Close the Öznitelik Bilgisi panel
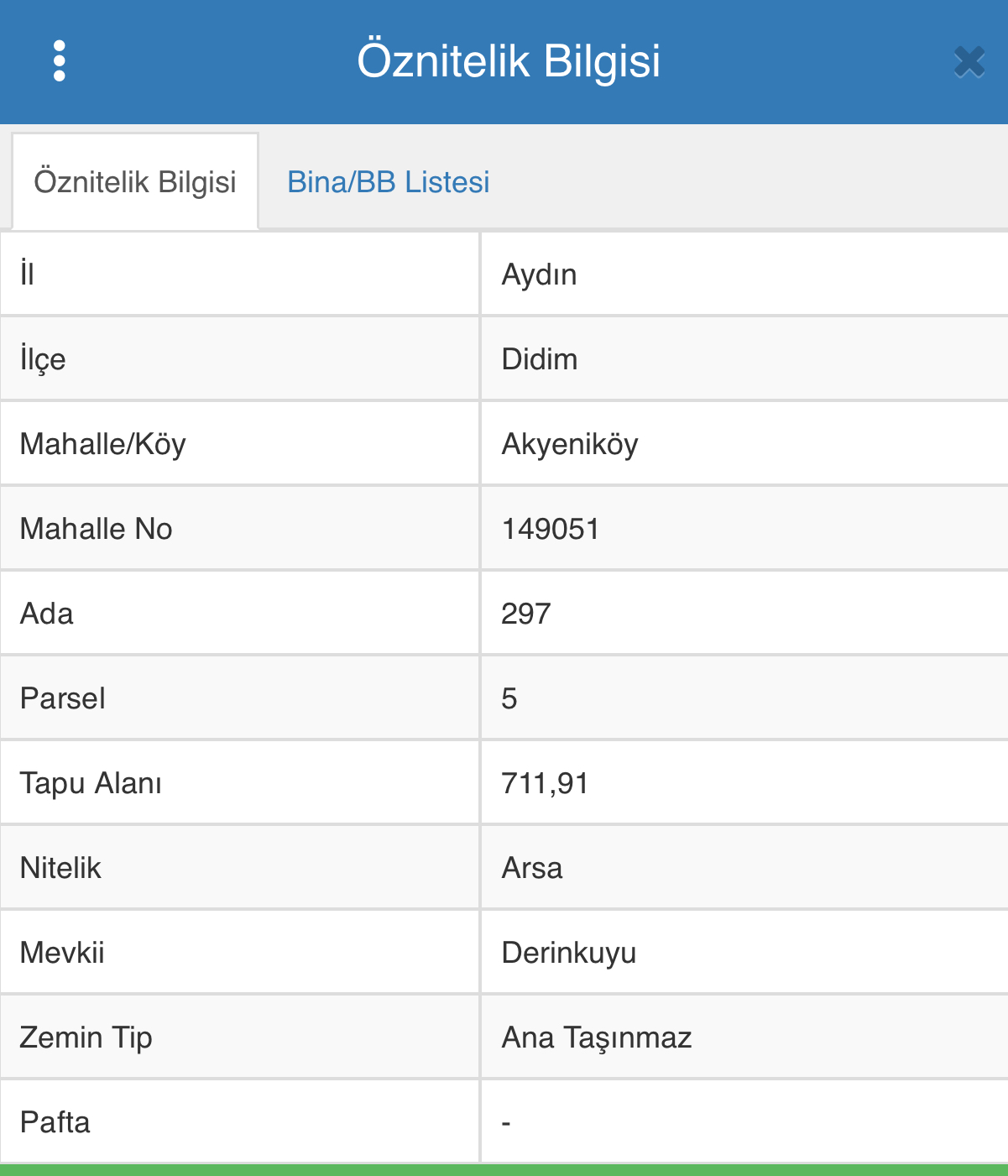 tap(969, 62)
